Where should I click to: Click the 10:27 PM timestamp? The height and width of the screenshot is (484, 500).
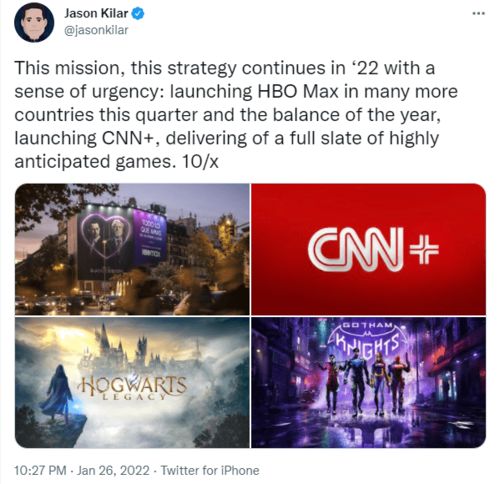coord(40,470)
